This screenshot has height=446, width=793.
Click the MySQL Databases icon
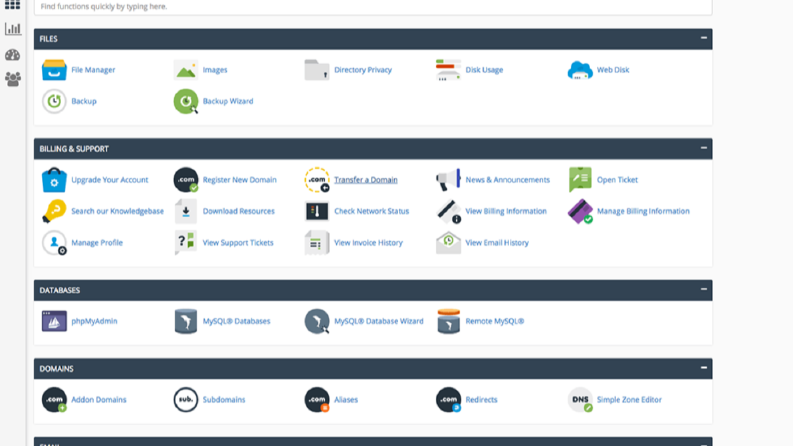point(186,321)
